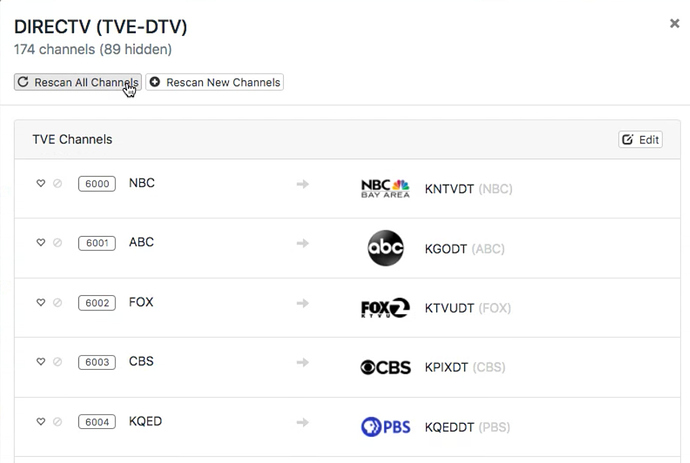Image resolution: width=690 pixels, height=463 pixels.
Task: Click the NBC Bay Area logo
Action: coord(385,188)
